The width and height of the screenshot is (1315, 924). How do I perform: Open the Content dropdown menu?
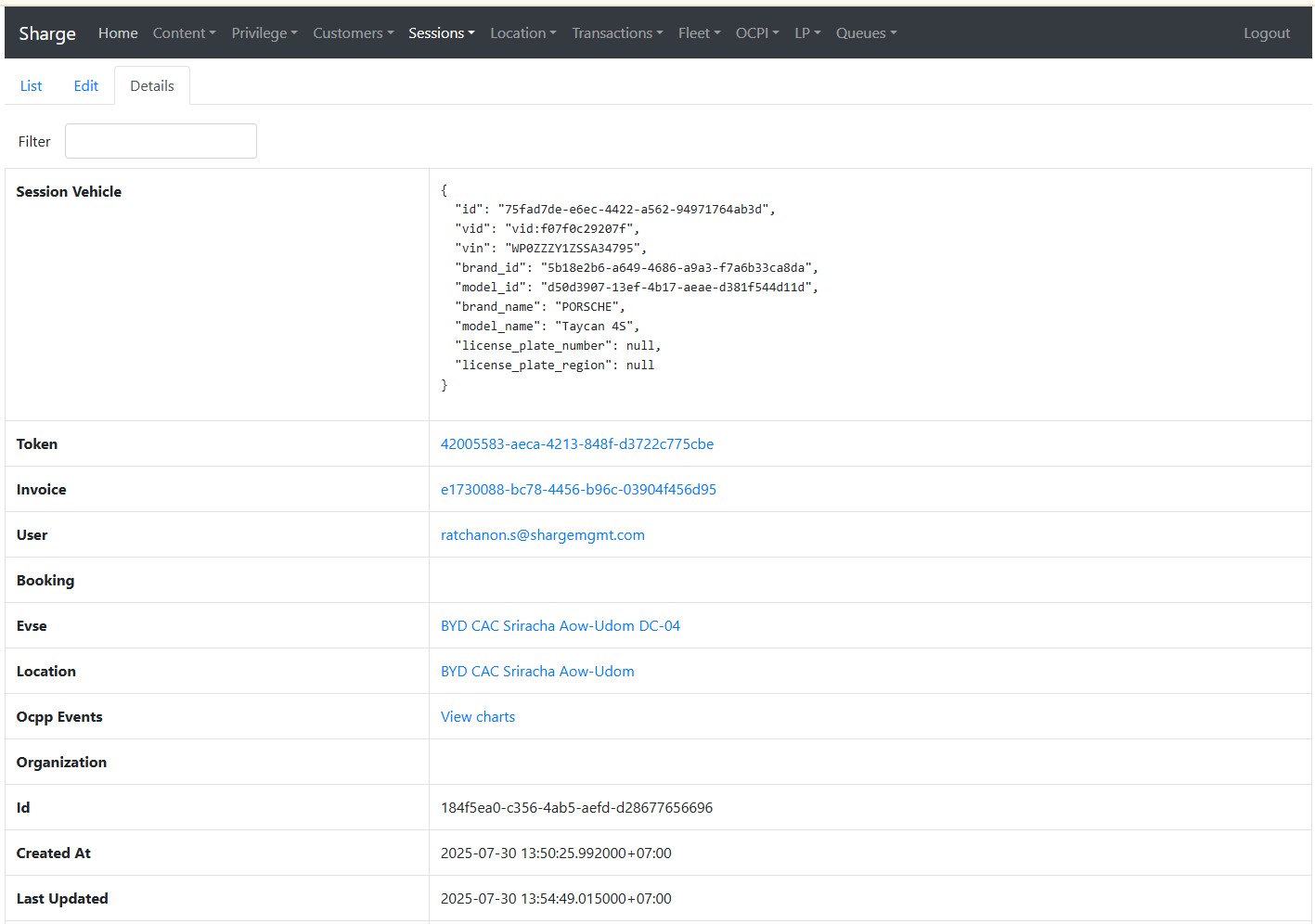[x=184, y=33]
